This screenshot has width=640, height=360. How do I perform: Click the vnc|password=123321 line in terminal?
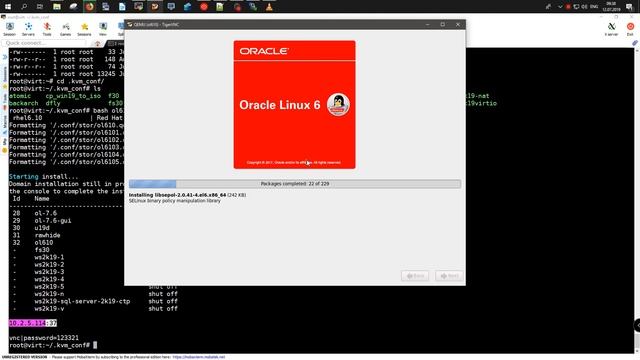(x=44, y=338)
